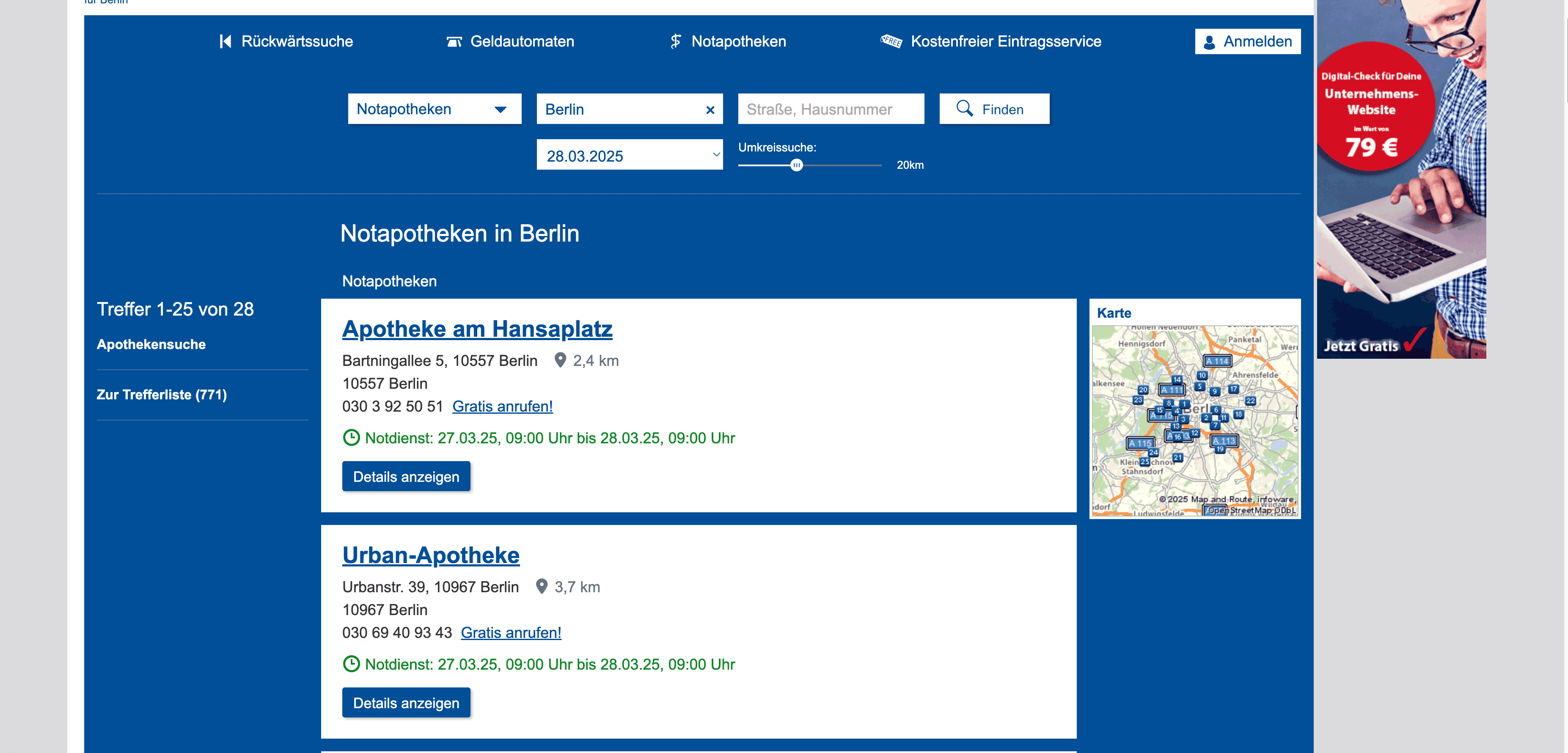The height and width of the screenshot is (753, 1568).
Task: Click Details anzeigen for Apotheke am Hansaplatz
Action: [x=406, y=477]
